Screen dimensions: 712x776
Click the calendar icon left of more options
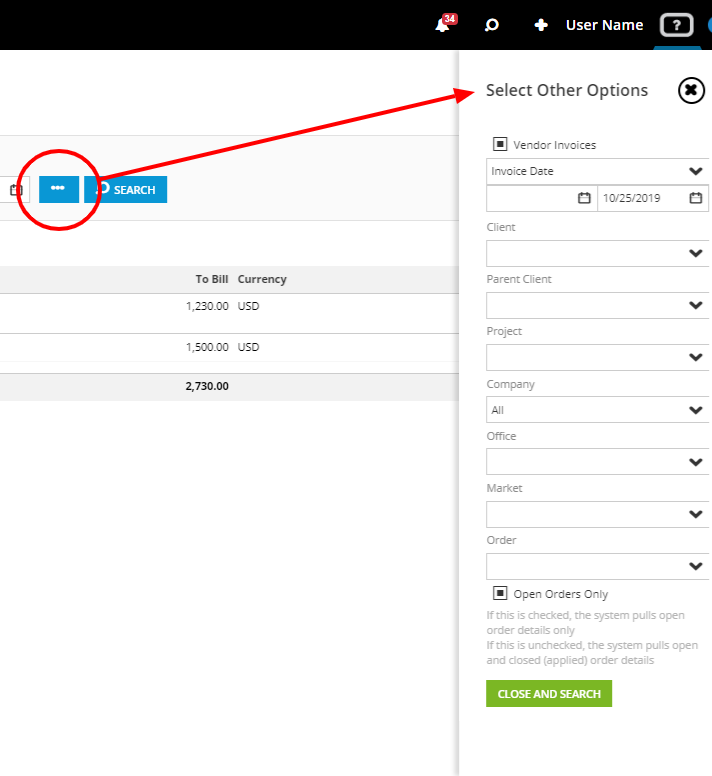pos(16,190)
